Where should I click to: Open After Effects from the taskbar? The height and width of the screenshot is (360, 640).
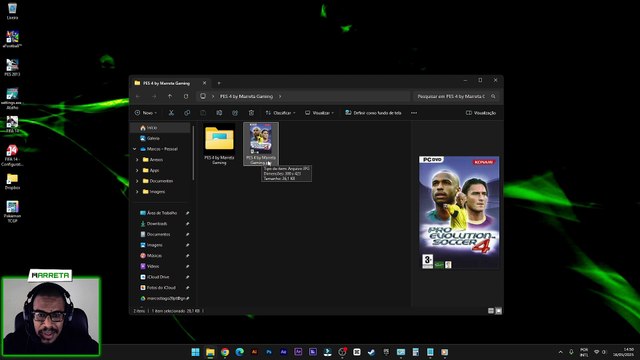click(283, 352)
